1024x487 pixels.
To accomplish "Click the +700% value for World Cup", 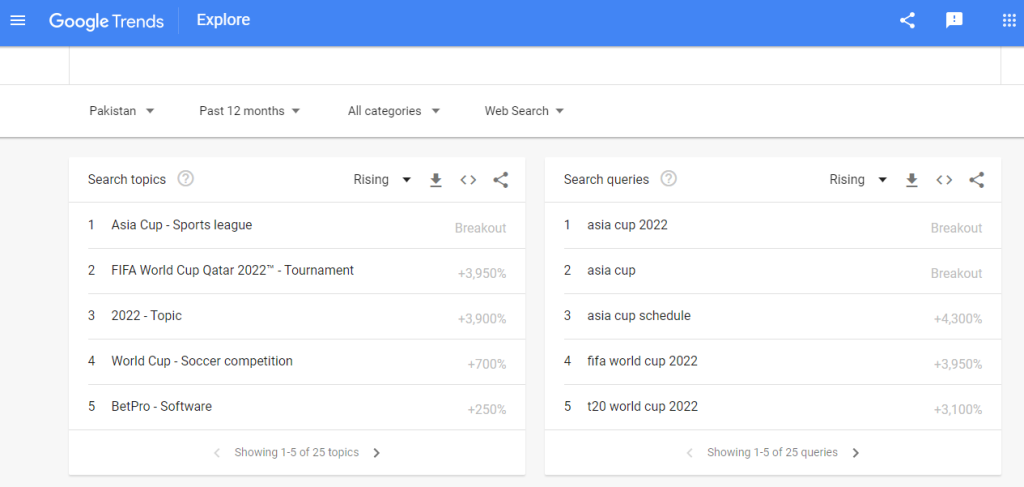I will click(487, 364).
